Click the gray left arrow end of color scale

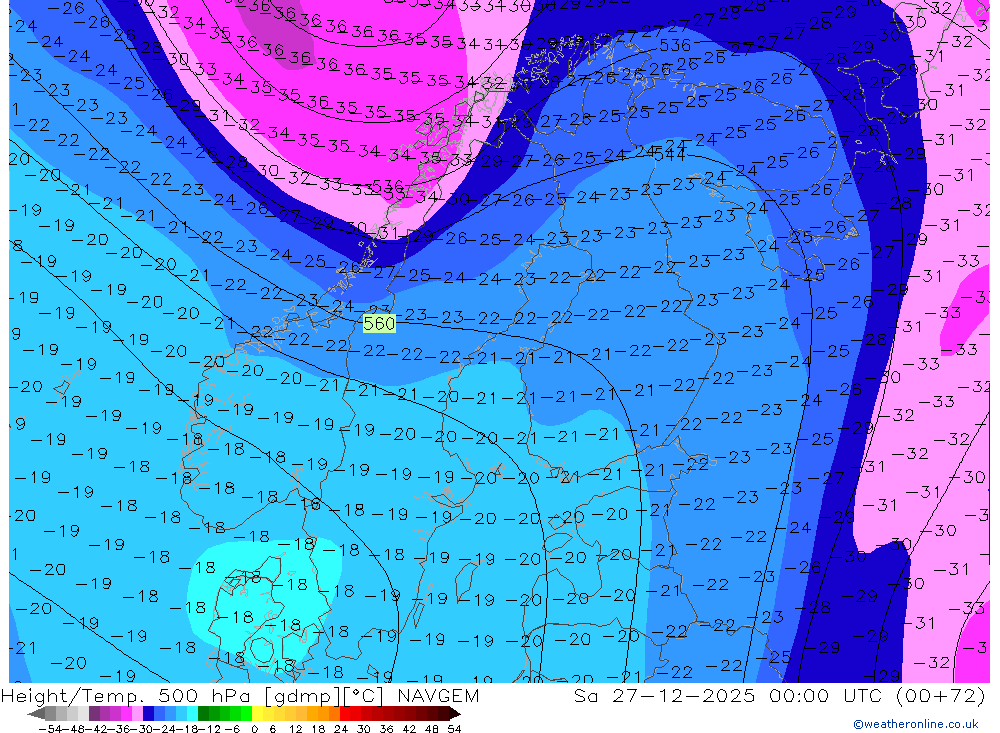[x=36, y=713]
